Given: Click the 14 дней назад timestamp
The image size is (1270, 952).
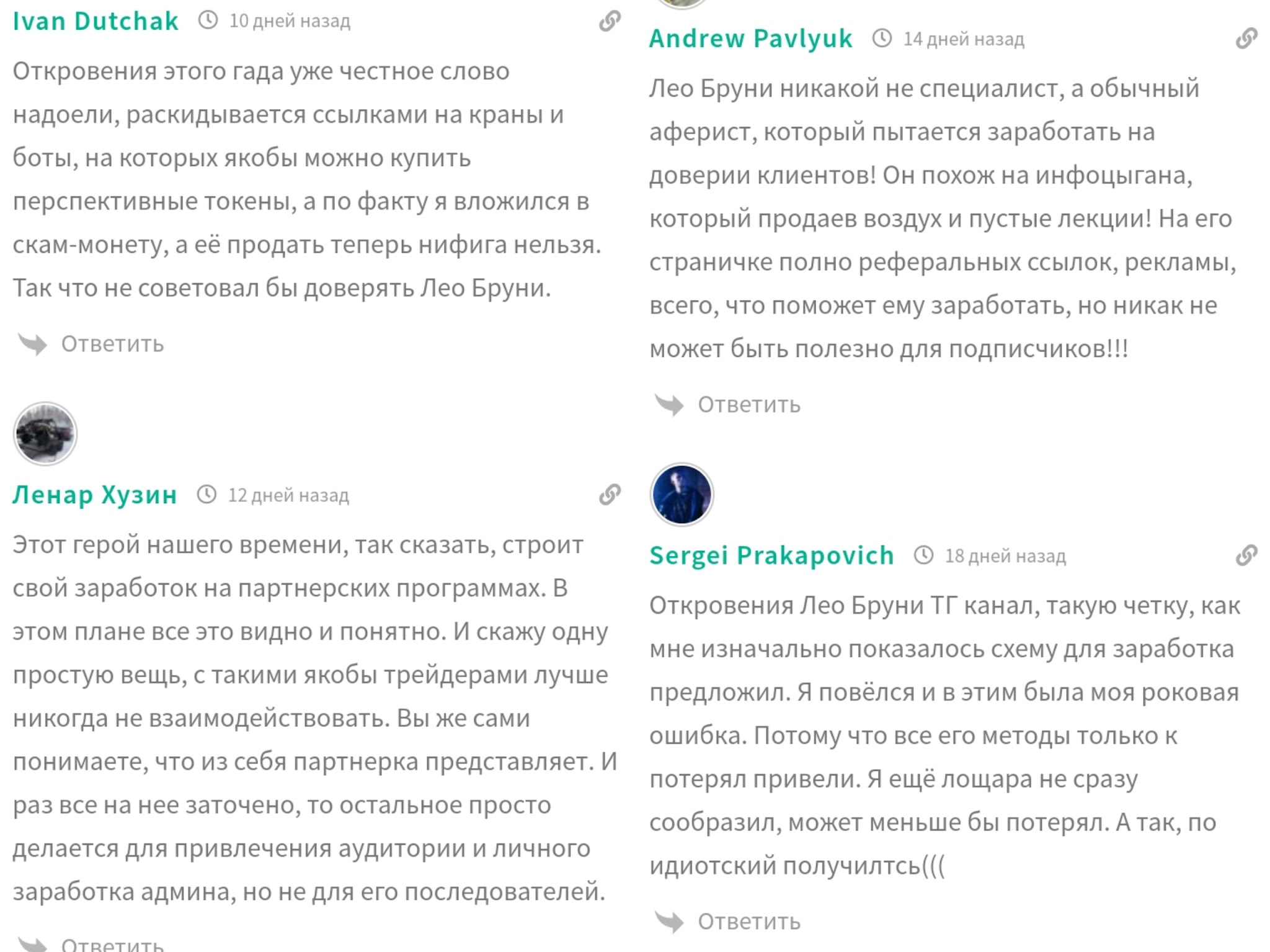Looking at the screenshot, I should click(964, 39).
